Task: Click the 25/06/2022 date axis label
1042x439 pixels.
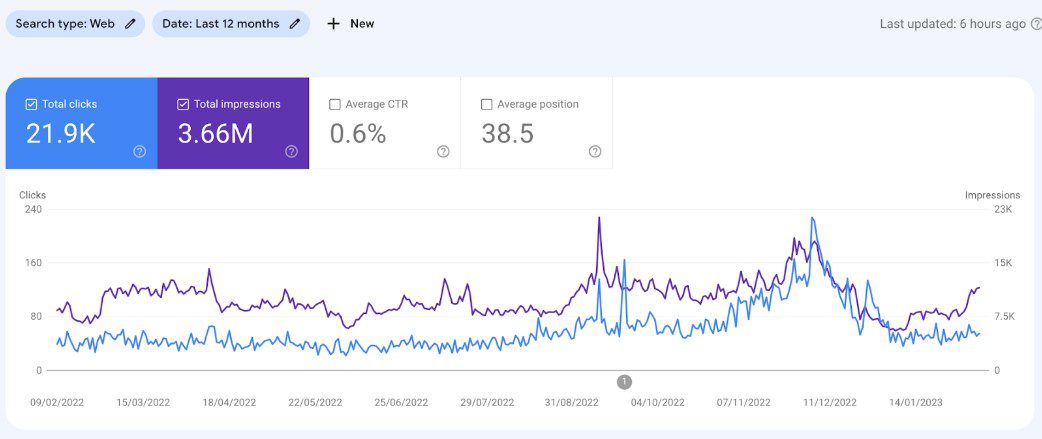Action: click(x=401, y=402)
